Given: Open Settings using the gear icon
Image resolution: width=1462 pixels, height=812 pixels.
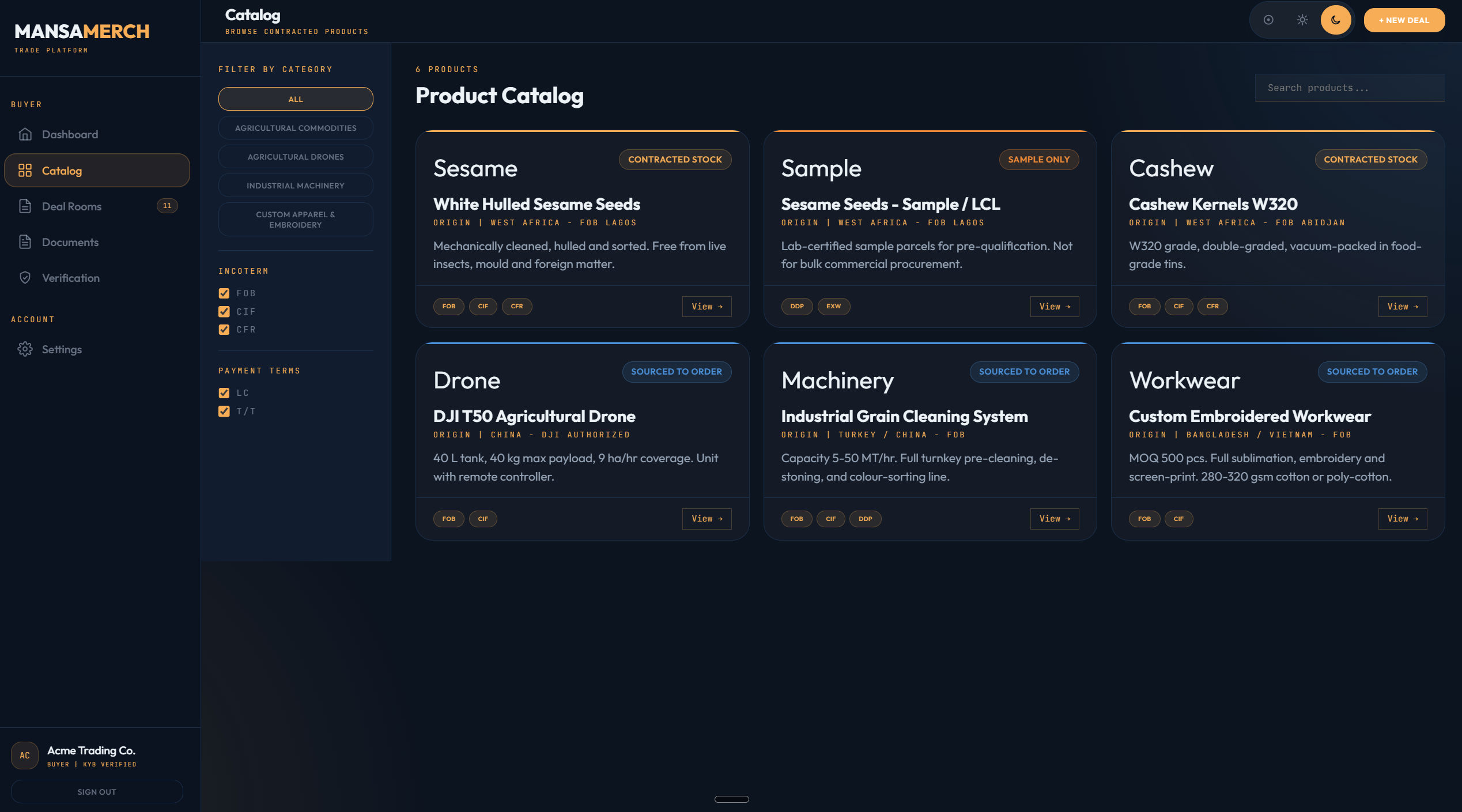Looking at the screenshot, I should coord(25,349).
